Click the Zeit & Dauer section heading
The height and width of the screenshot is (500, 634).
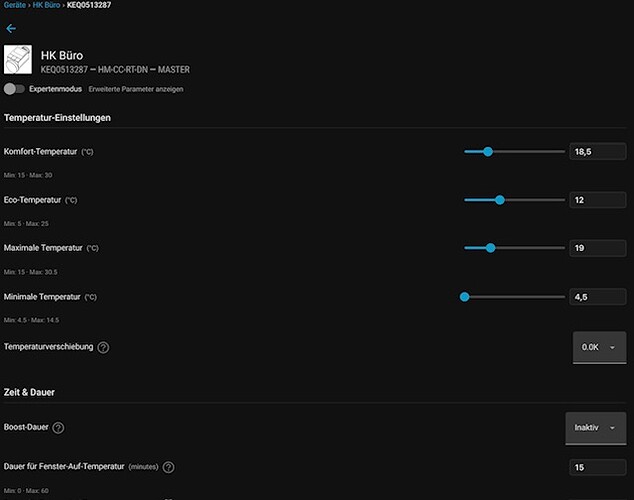(29, 392)
